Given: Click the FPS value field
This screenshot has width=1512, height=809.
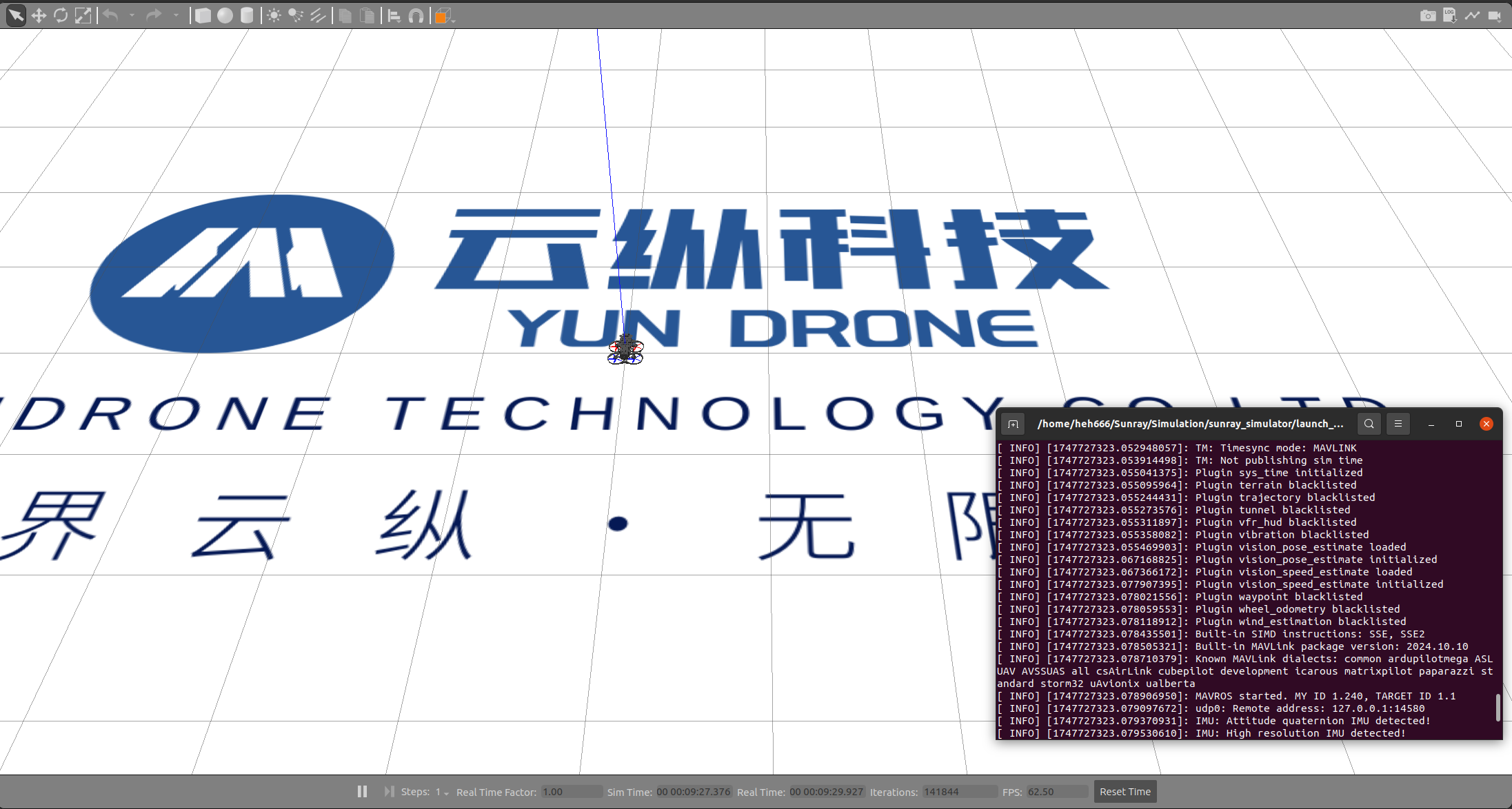Looking at the screenshot, I should coord(1057,792).
